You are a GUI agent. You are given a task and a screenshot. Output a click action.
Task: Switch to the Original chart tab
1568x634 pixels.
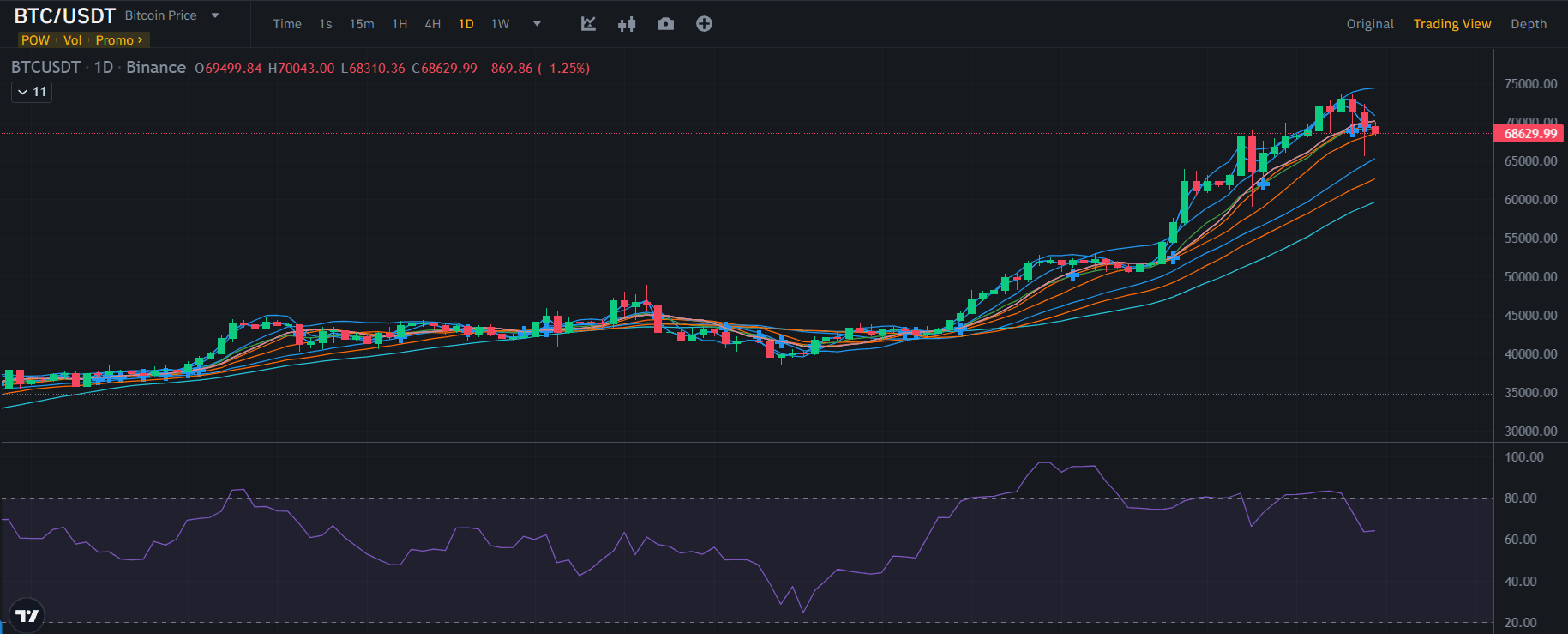point(1369,24)
